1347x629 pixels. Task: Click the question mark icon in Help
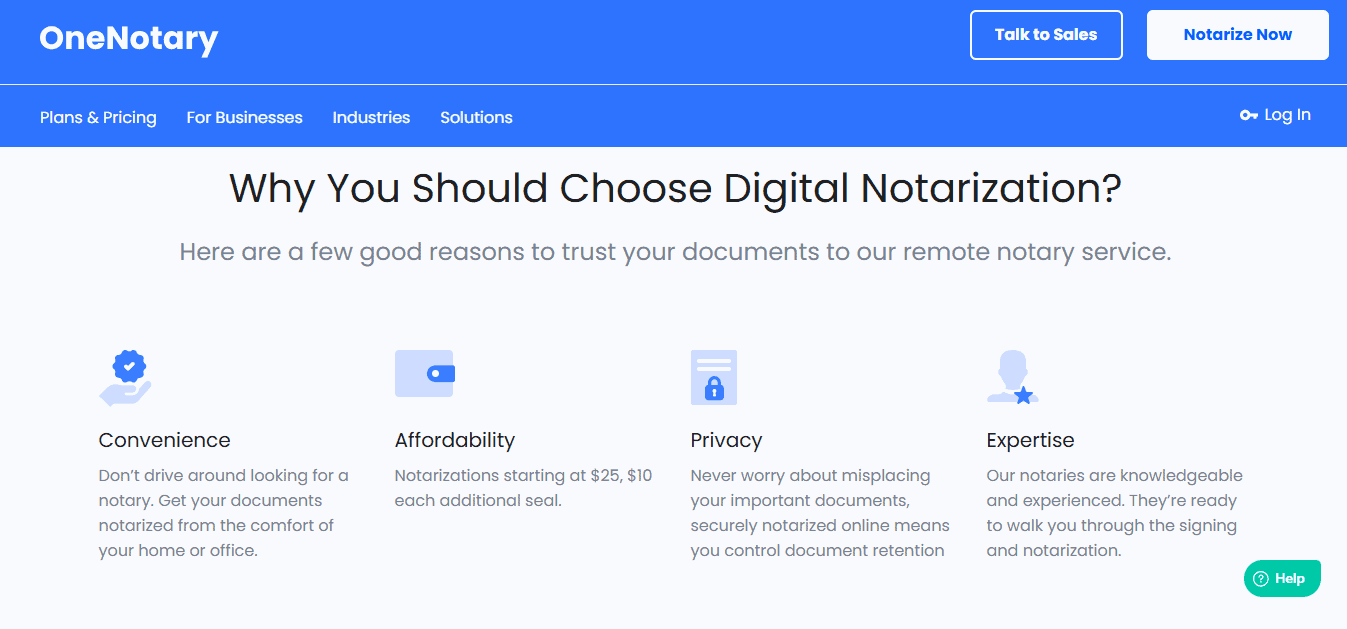pyautogui.click(x=1261, y=579)
